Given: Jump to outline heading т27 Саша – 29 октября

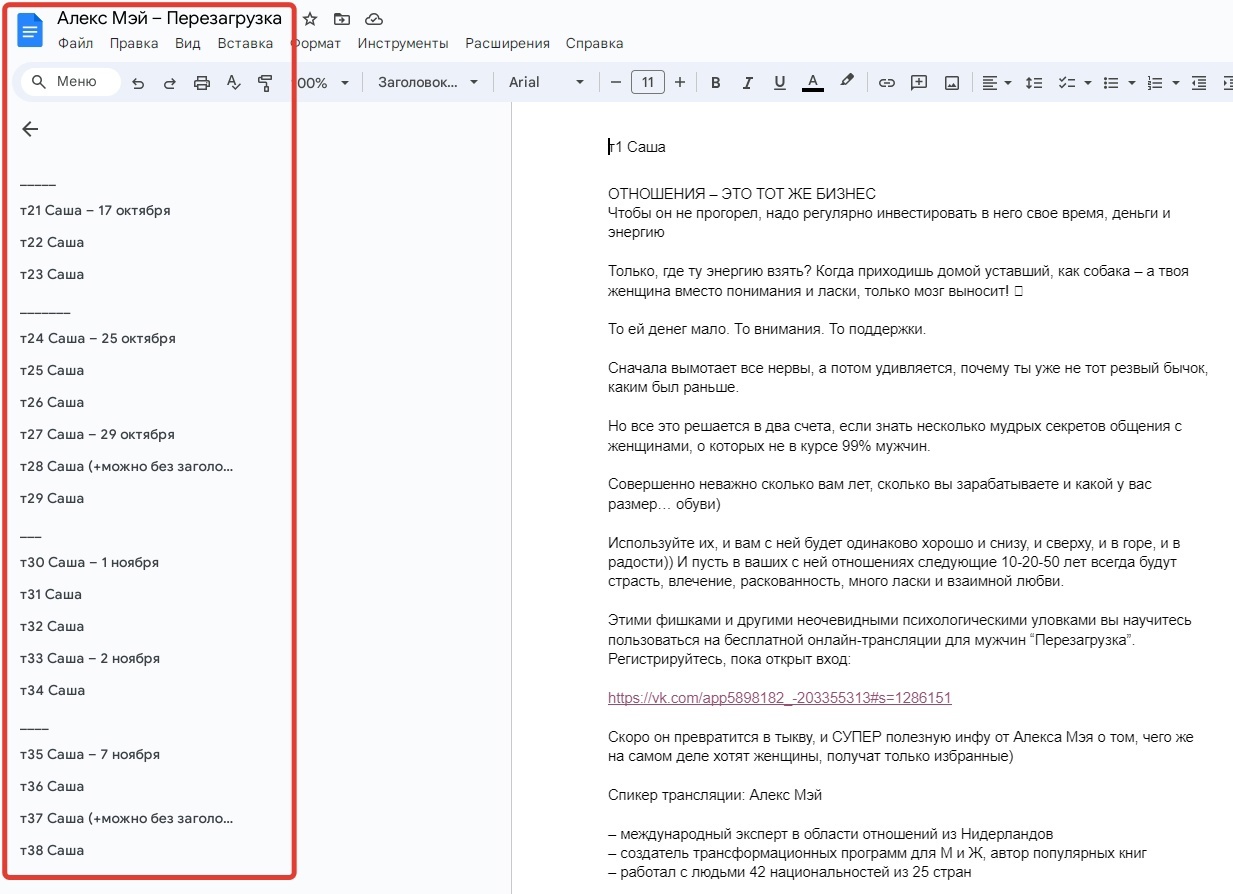Looking at the screenshot, I should click(97, 435).
